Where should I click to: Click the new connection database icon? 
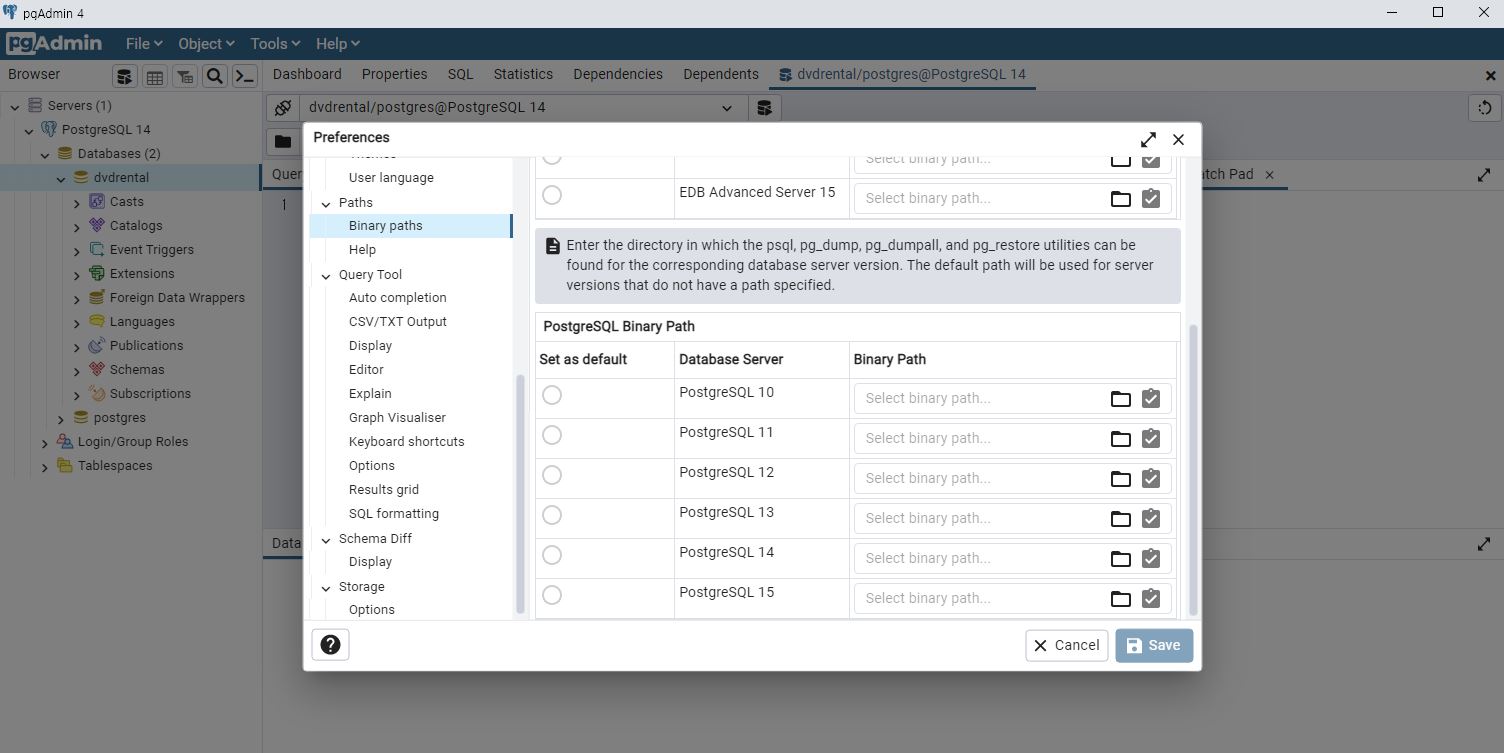764,108
